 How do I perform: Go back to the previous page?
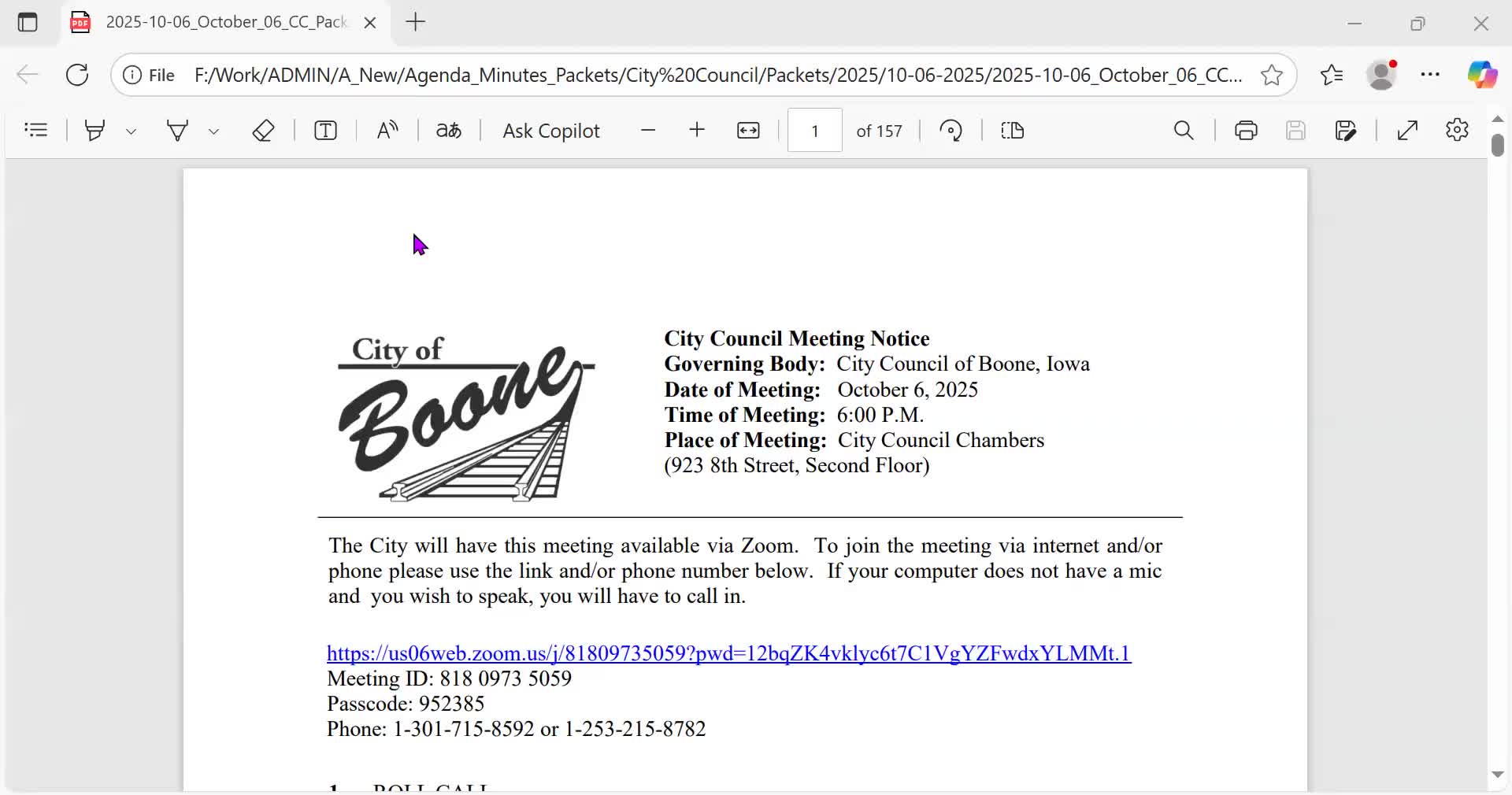click(28, 75)
